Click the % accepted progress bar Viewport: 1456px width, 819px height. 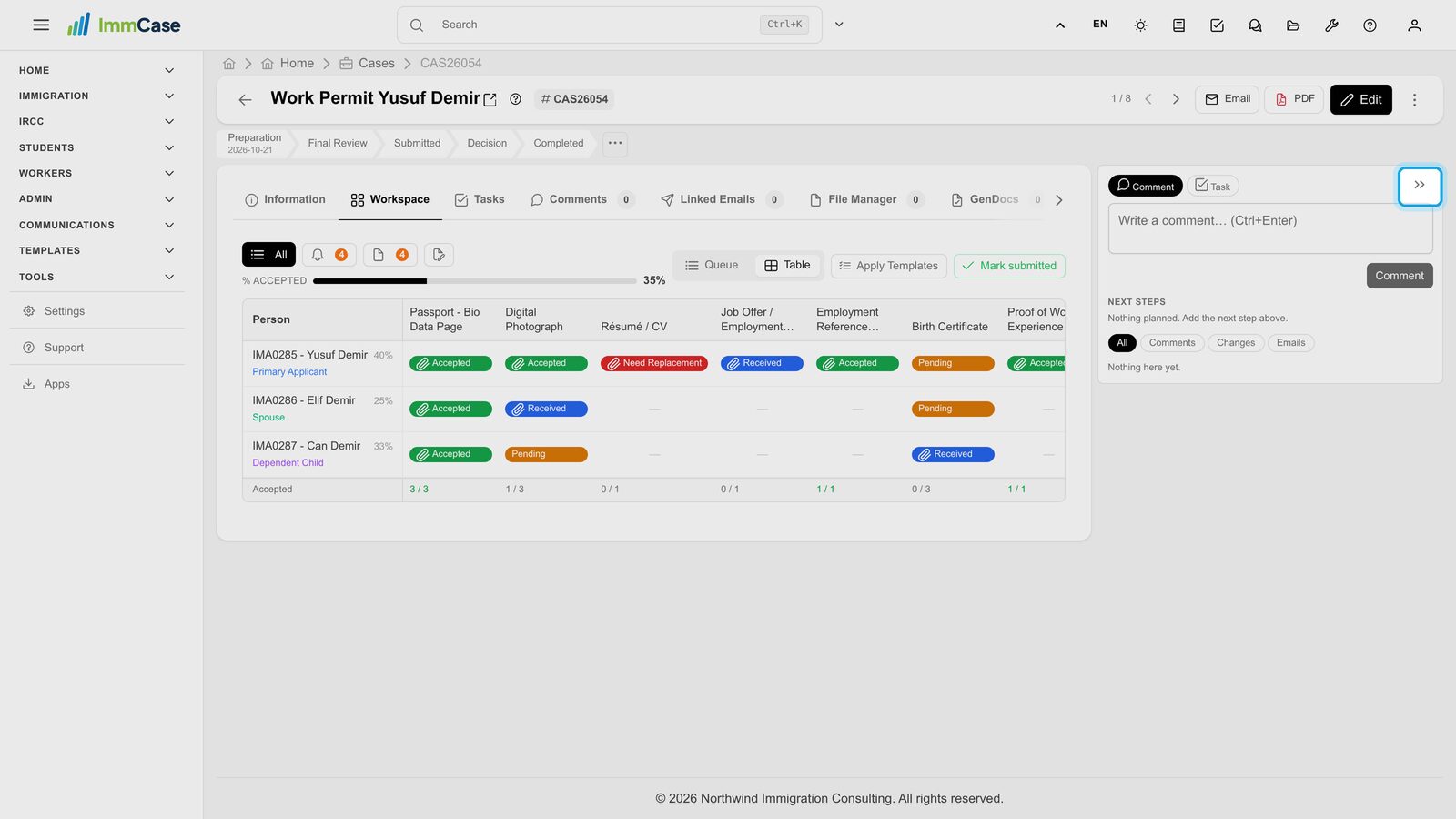pos(474,281)
